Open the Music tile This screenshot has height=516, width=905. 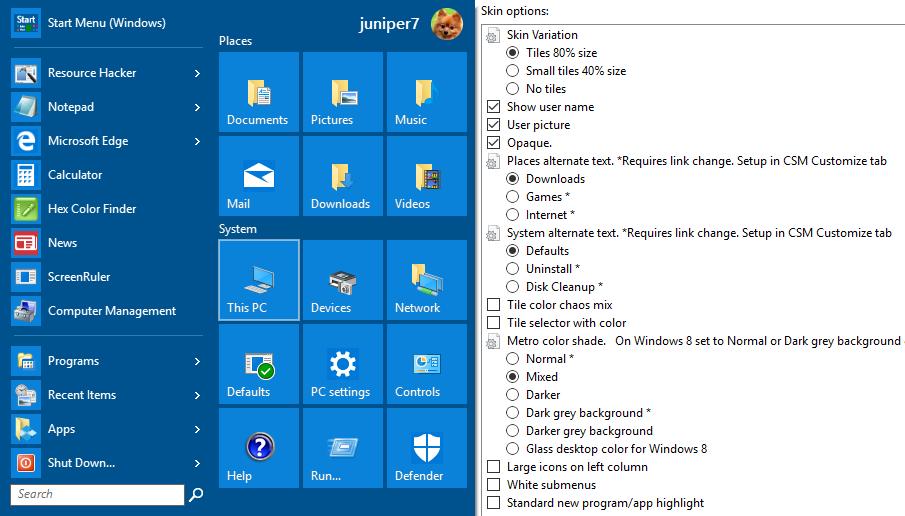(x=427, y=92)
